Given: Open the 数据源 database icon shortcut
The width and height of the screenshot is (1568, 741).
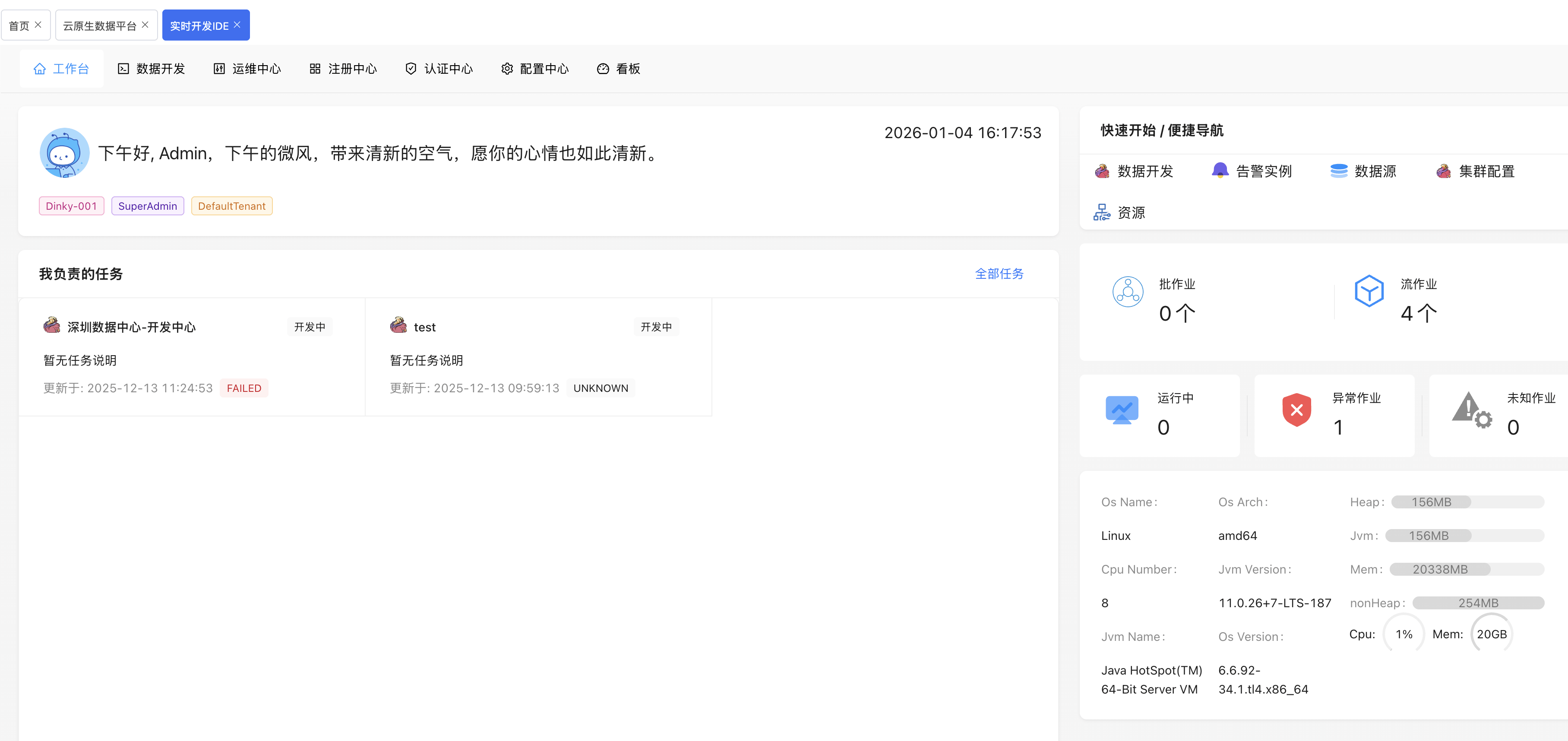Looking at the screenshot, I should tap(1338, 171).
